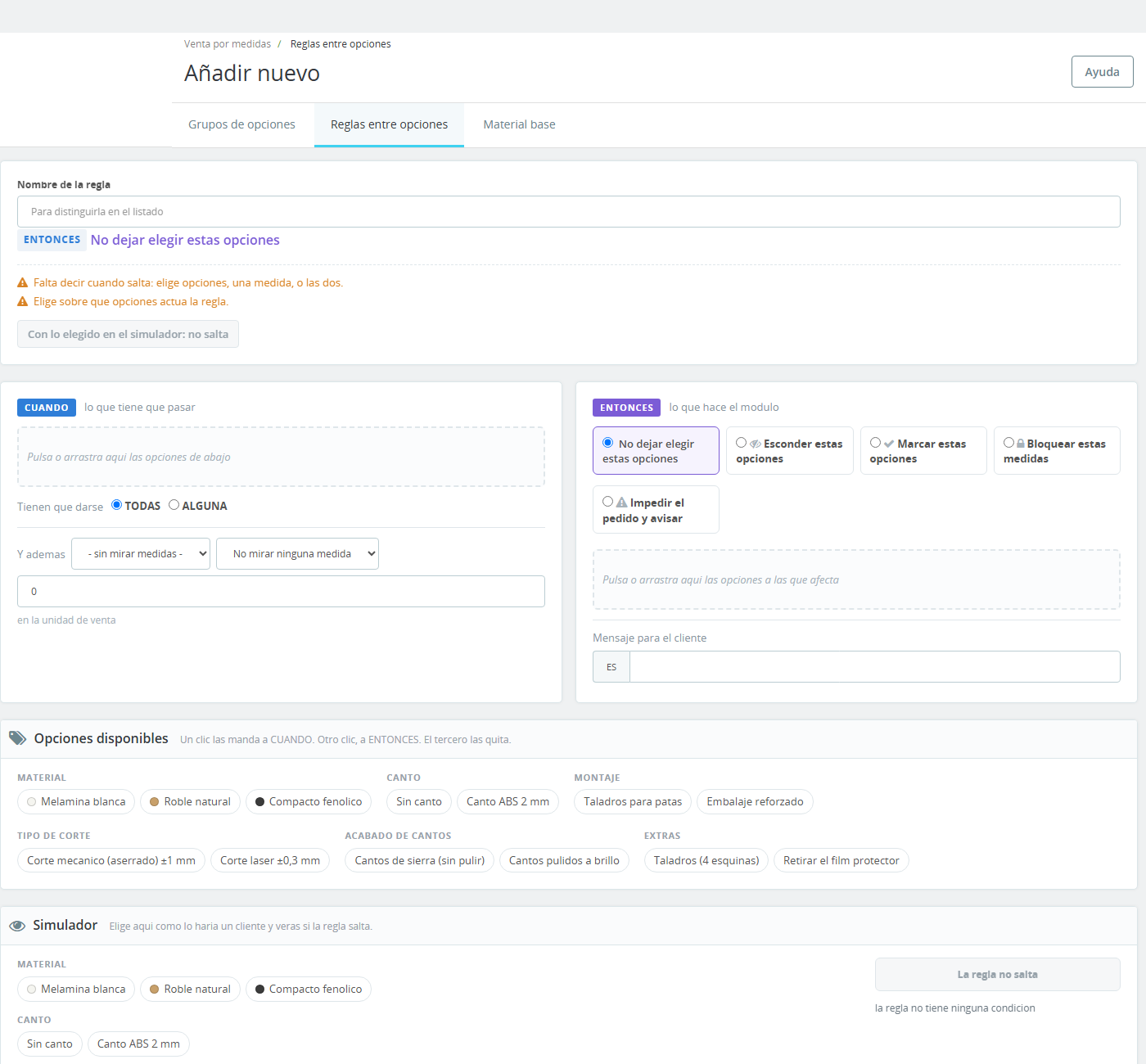Screen dimensions: 1146x1064
Task: Click the lock icon in Bloquear estas medidas
Action: pos(1021,444)
